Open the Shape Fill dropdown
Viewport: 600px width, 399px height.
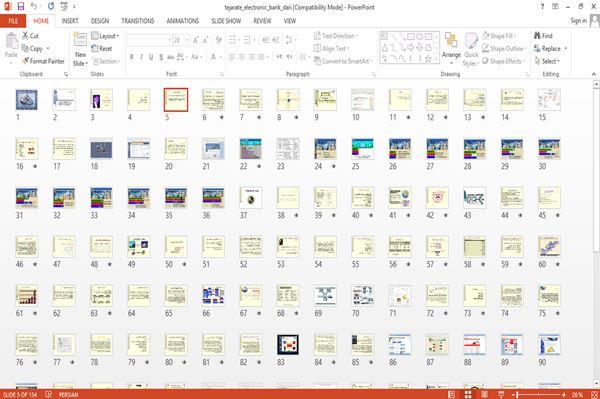pos(499,36)
